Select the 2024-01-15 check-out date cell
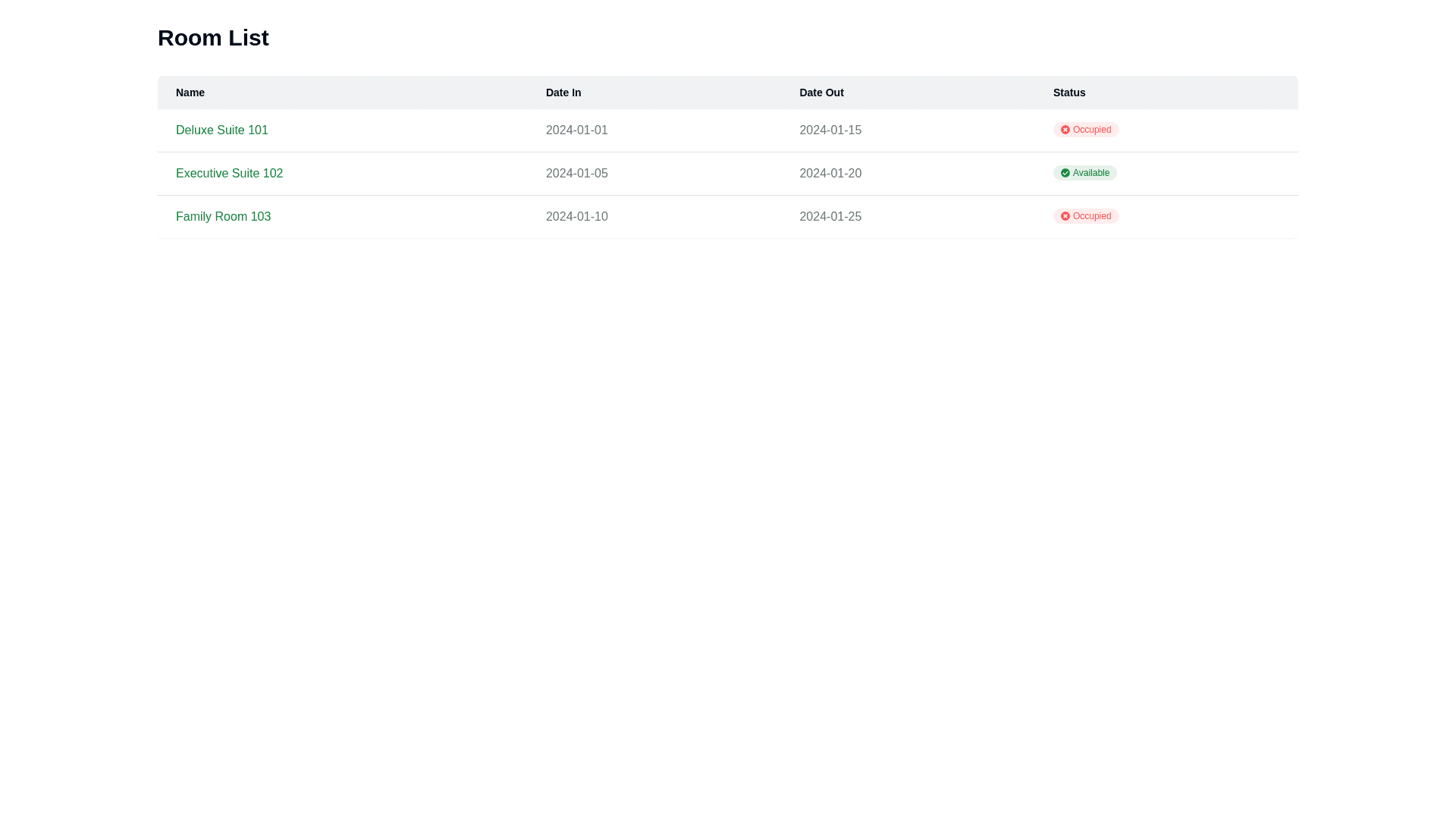The width and height of the screenshot is (1456, 819). coord(830,130)
